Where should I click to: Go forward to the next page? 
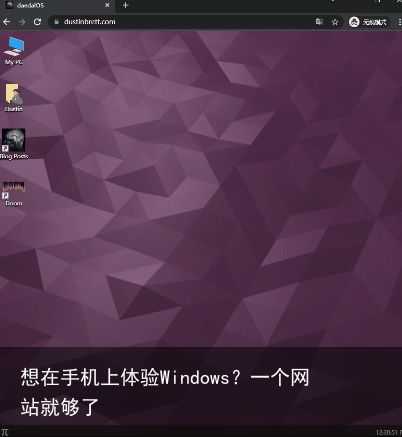22,22
